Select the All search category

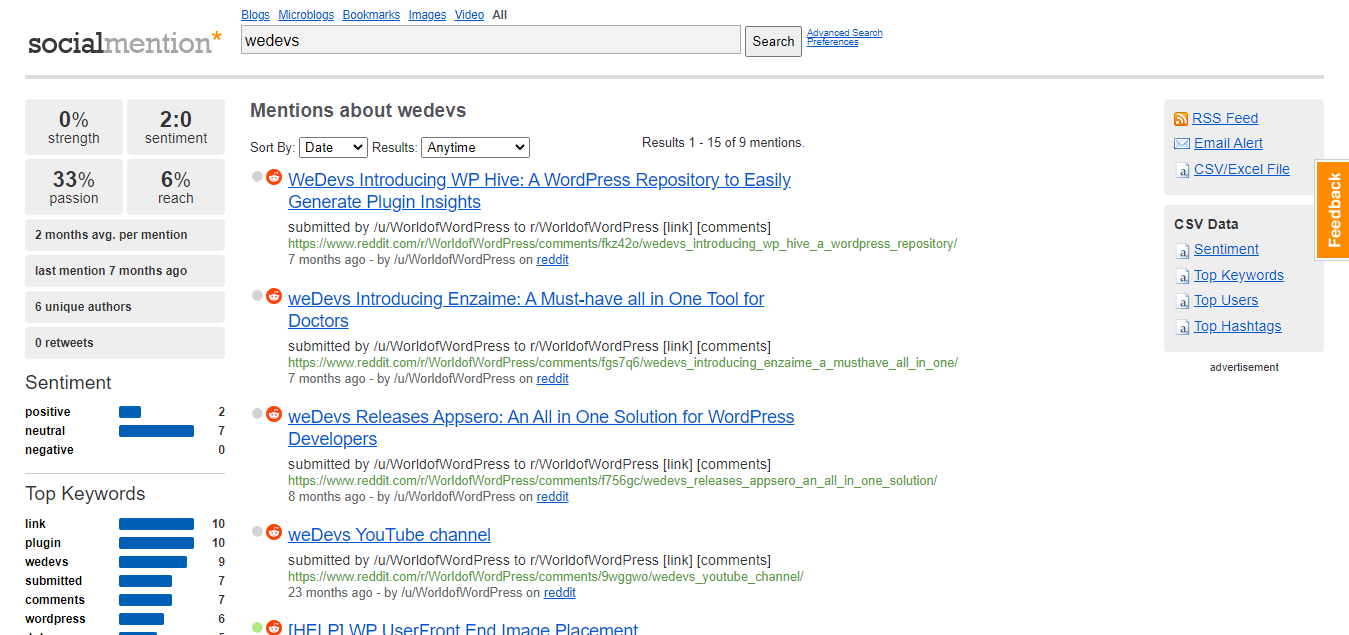(x=499, y=15)
